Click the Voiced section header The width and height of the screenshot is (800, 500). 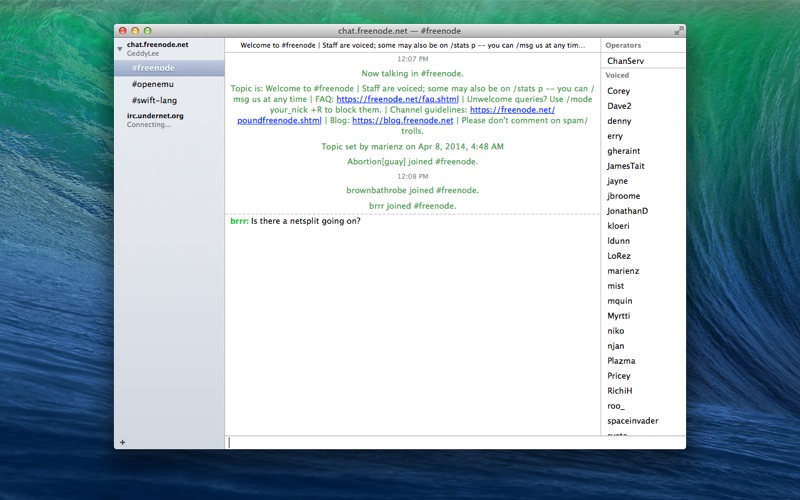pos(617,75)
